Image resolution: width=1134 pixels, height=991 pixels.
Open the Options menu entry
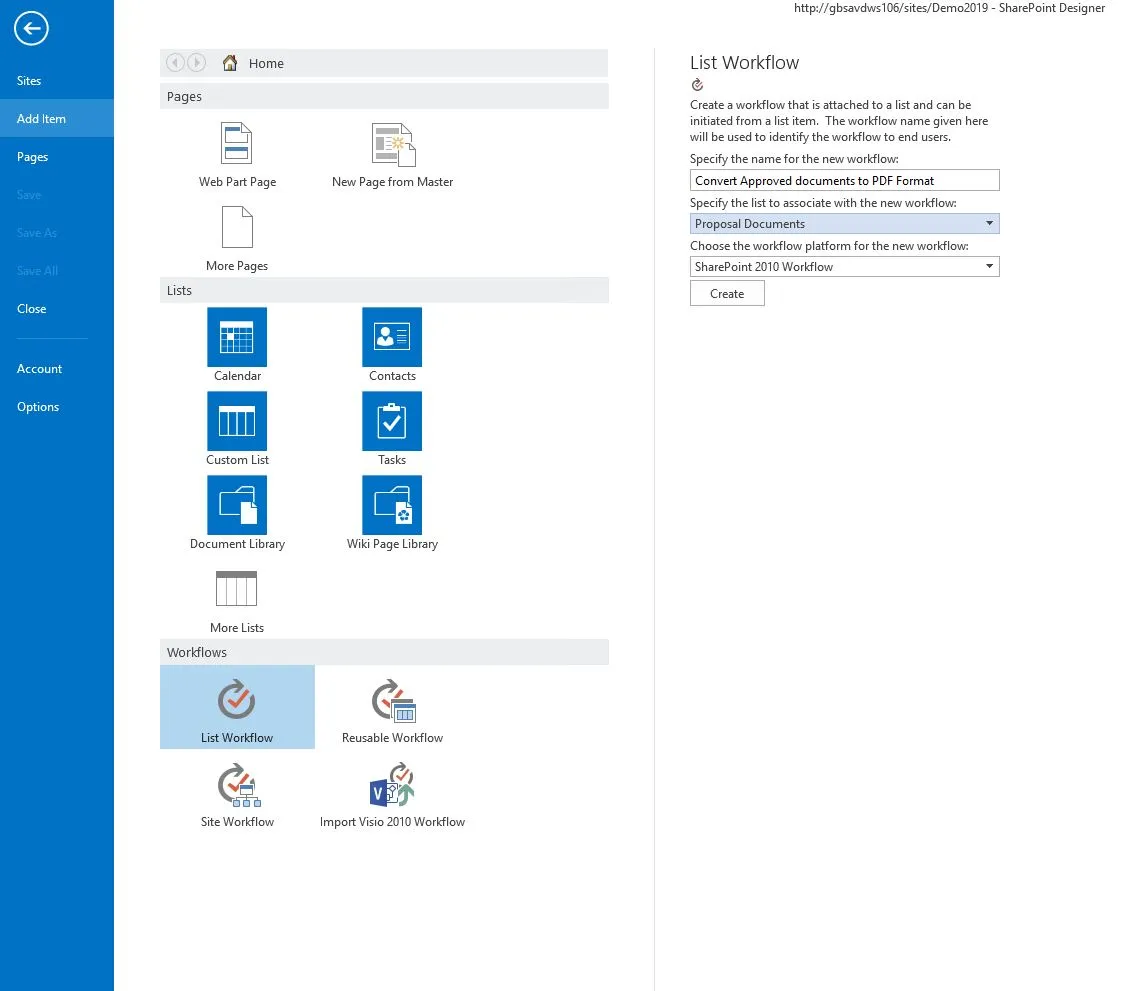click(x=38, y=406)
